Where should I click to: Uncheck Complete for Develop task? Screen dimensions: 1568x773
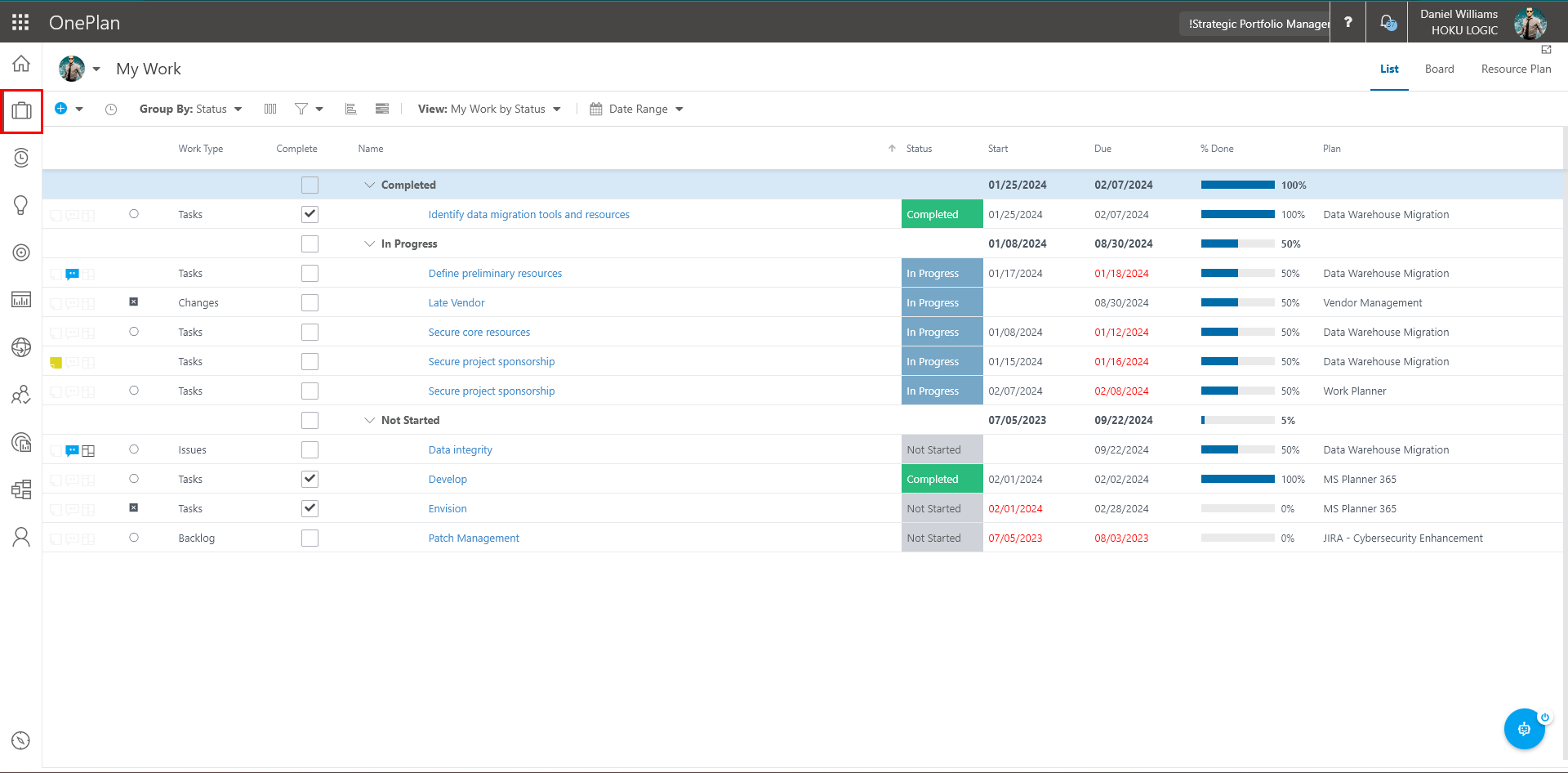[310, 480]
